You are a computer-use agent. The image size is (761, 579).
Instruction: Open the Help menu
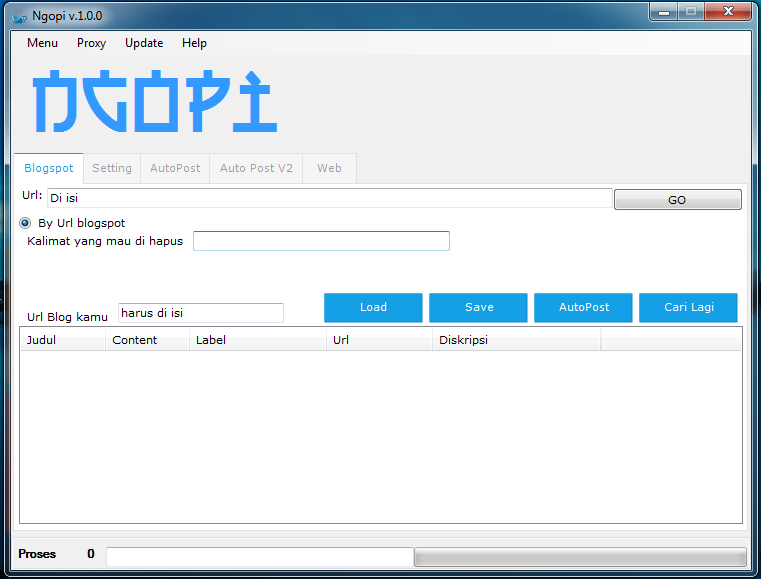pos(194,43)
